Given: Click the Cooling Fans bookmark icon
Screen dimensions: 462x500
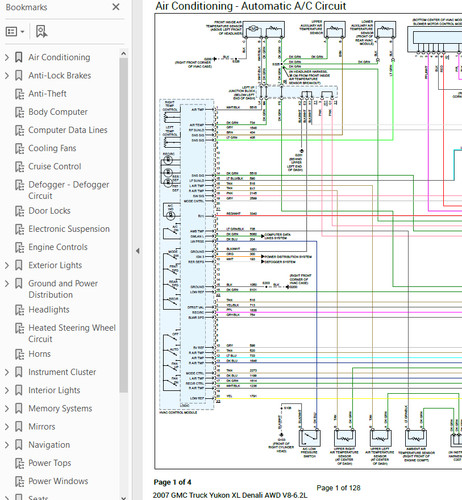Looking at the screenshot, I should click(x=20, y=148).
